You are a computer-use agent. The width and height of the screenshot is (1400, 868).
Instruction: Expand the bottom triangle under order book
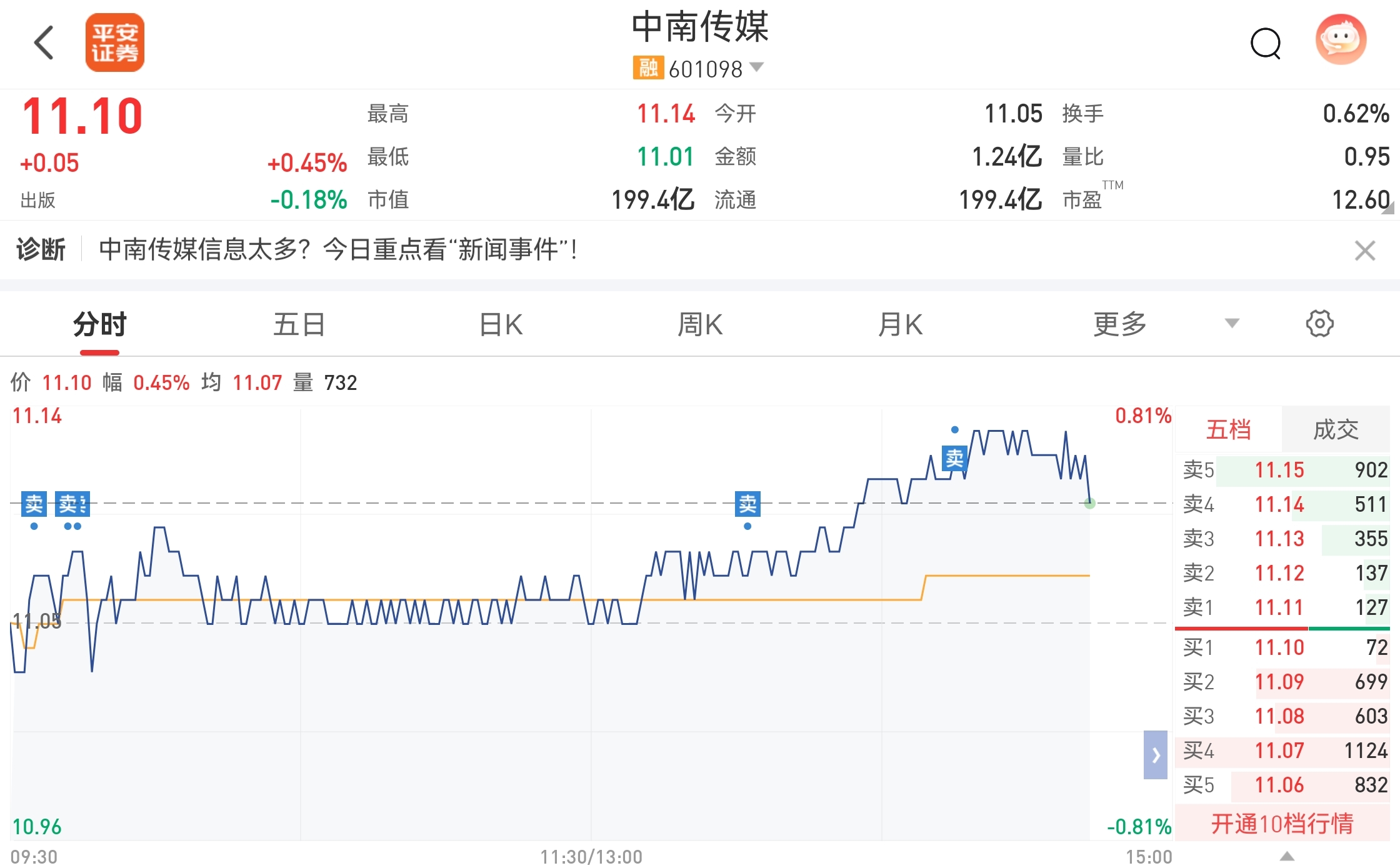[x=1286, y=856]
